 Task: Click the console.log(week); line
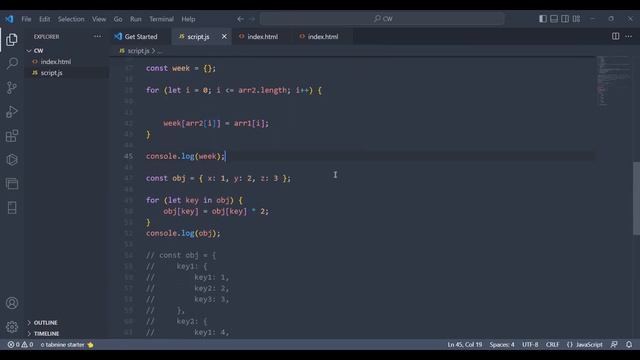click(x=185, y=156)
